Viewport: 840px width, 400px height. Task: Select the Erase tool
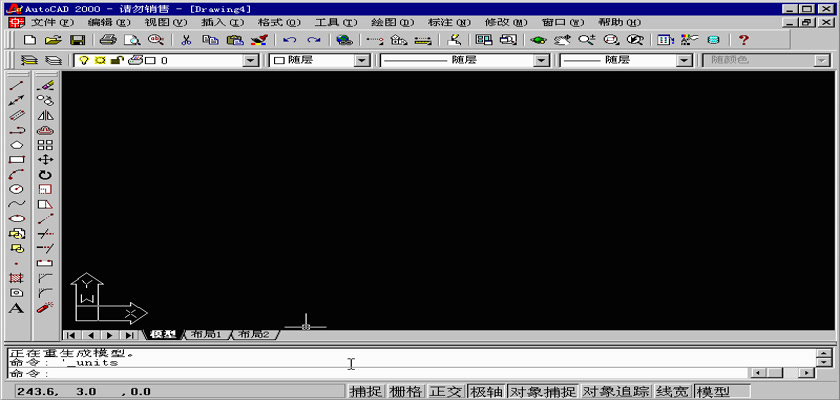tap(46, 85)
